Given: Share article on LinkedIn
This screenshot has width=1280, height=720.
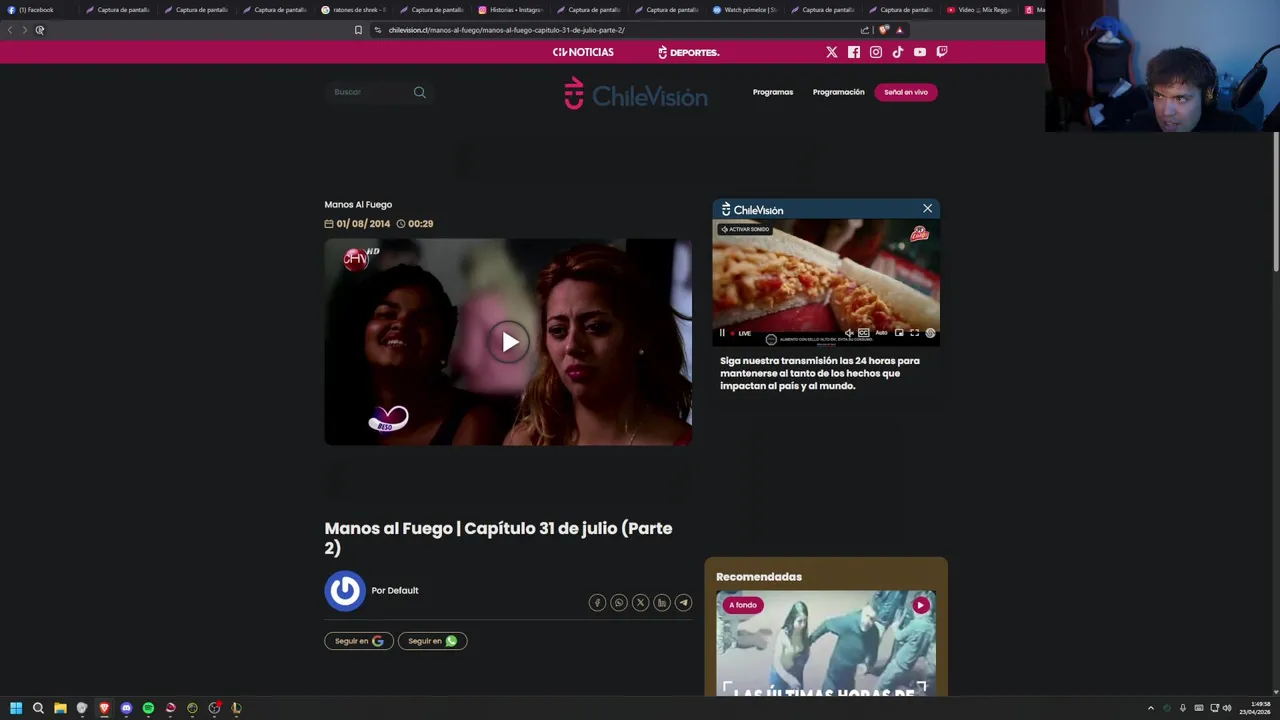Looking at the screenshot, I should pos(662,602).
